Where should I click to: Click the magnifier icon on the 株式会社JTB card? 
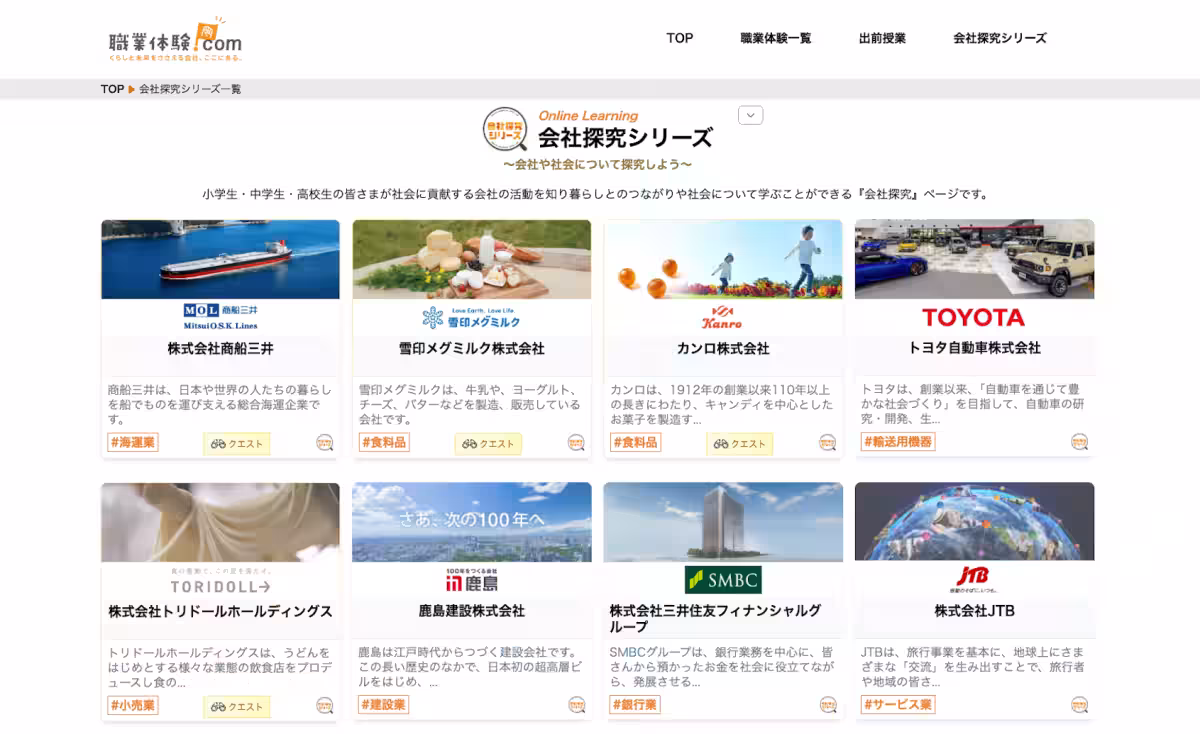[x=1078, y=705]
